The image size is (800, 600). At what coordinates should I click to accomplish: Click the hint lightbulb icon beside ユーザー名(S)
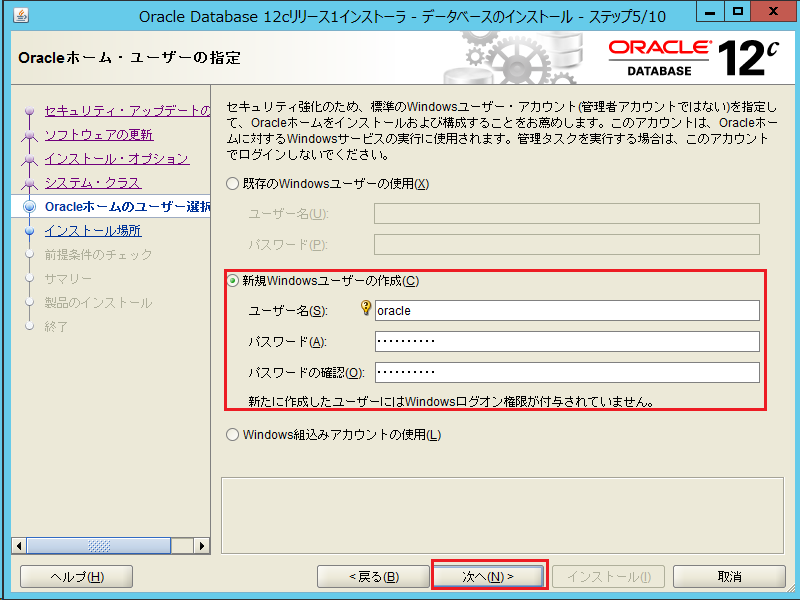366,307
